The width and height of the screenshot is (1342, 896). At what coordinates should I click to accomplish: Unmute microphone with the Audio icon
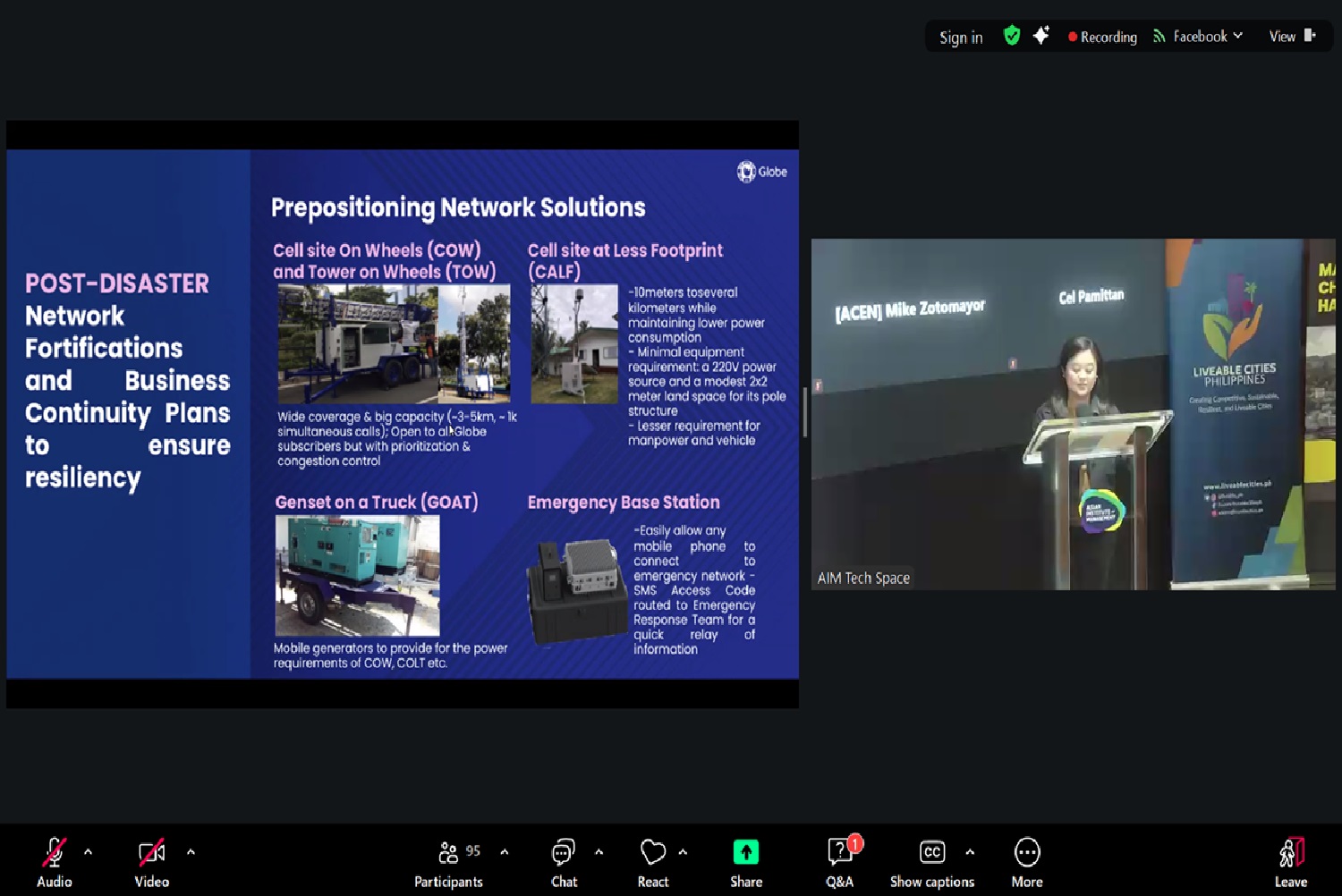point(54,854)
